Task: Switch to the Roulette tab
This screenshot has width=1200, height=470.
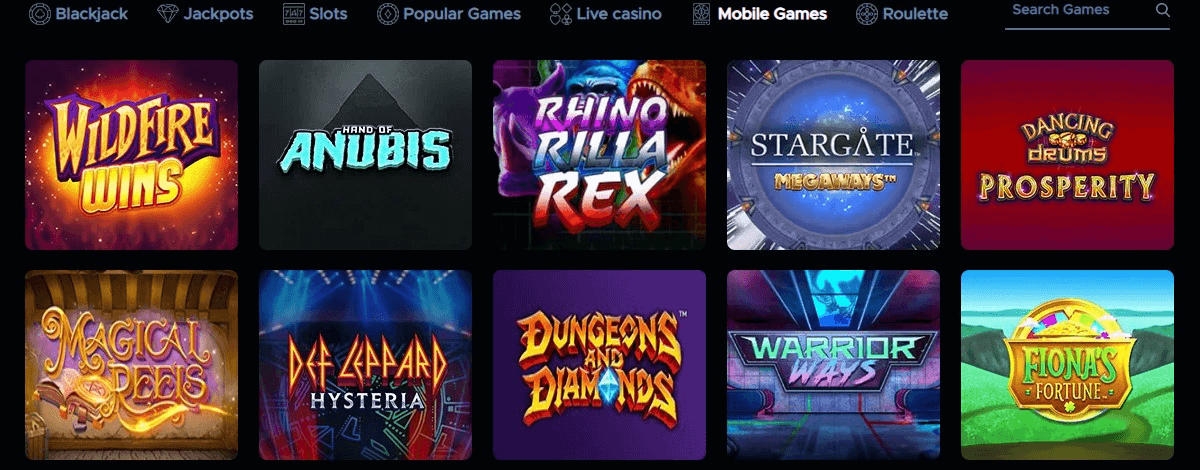Action: pos(902,14)
